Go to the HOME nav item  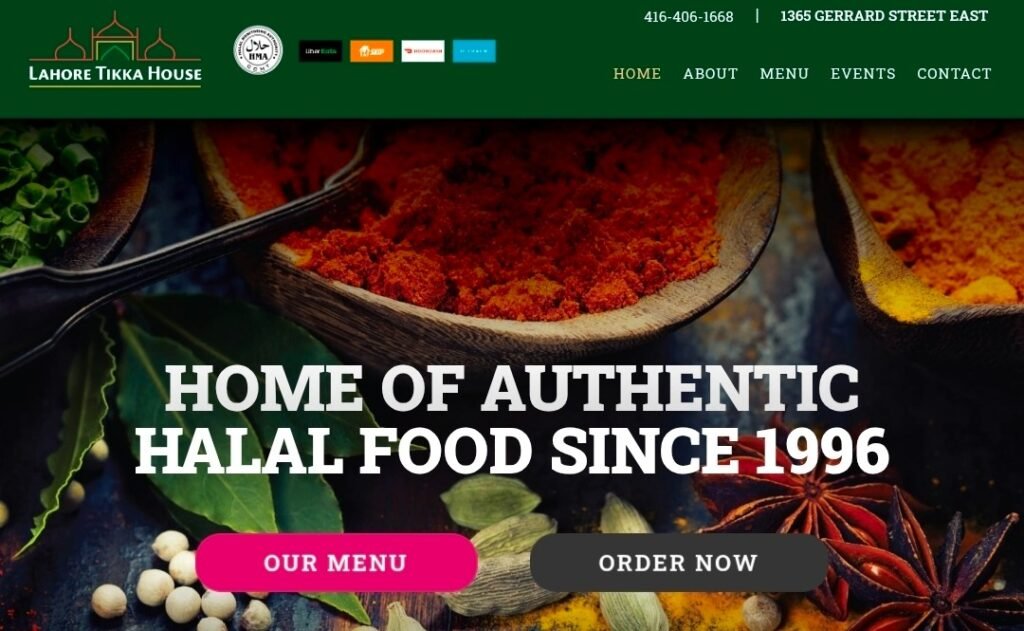pos(637,73)
